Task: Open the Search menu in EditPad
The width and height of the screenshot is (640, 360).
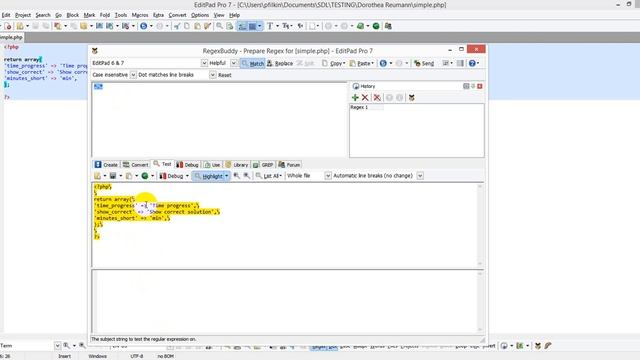Action: (x=43, y=15)
